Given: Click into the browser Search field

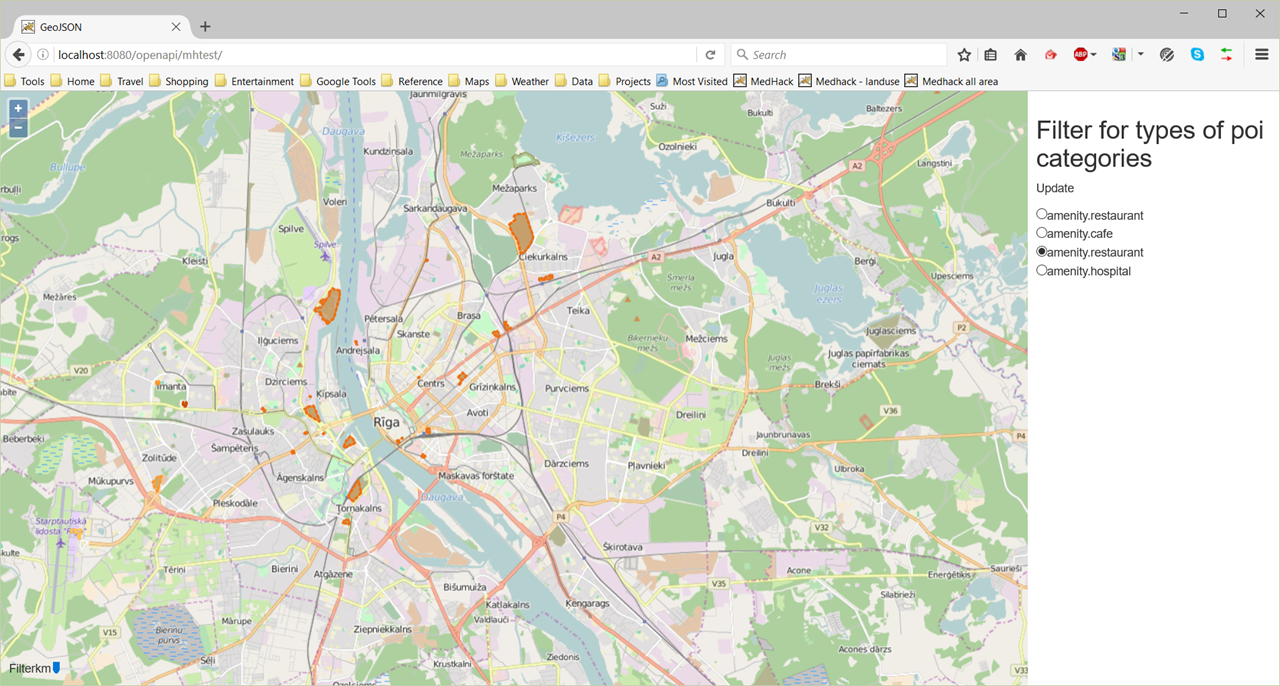Looking at the screenshot, I should point(840,55).
